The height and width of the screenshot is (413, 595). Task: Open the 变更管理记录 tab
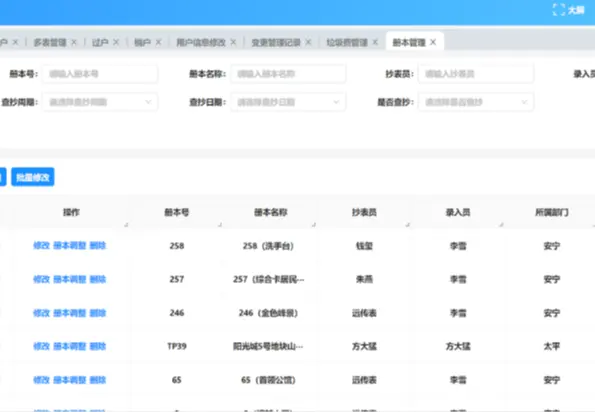coord(276,42)
